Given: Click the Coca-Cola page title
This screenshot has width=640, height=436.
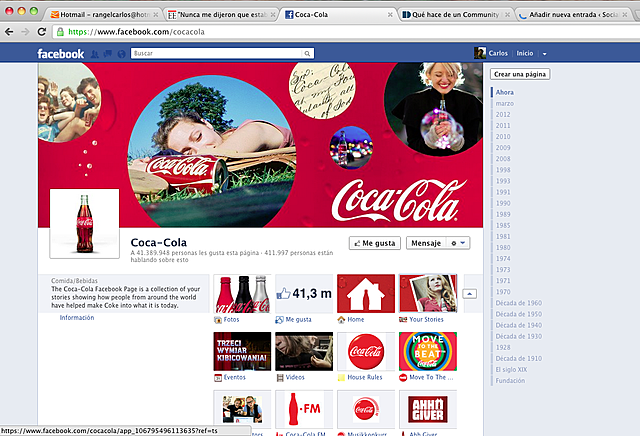Looking at the screenshot, I should point(159,242).
